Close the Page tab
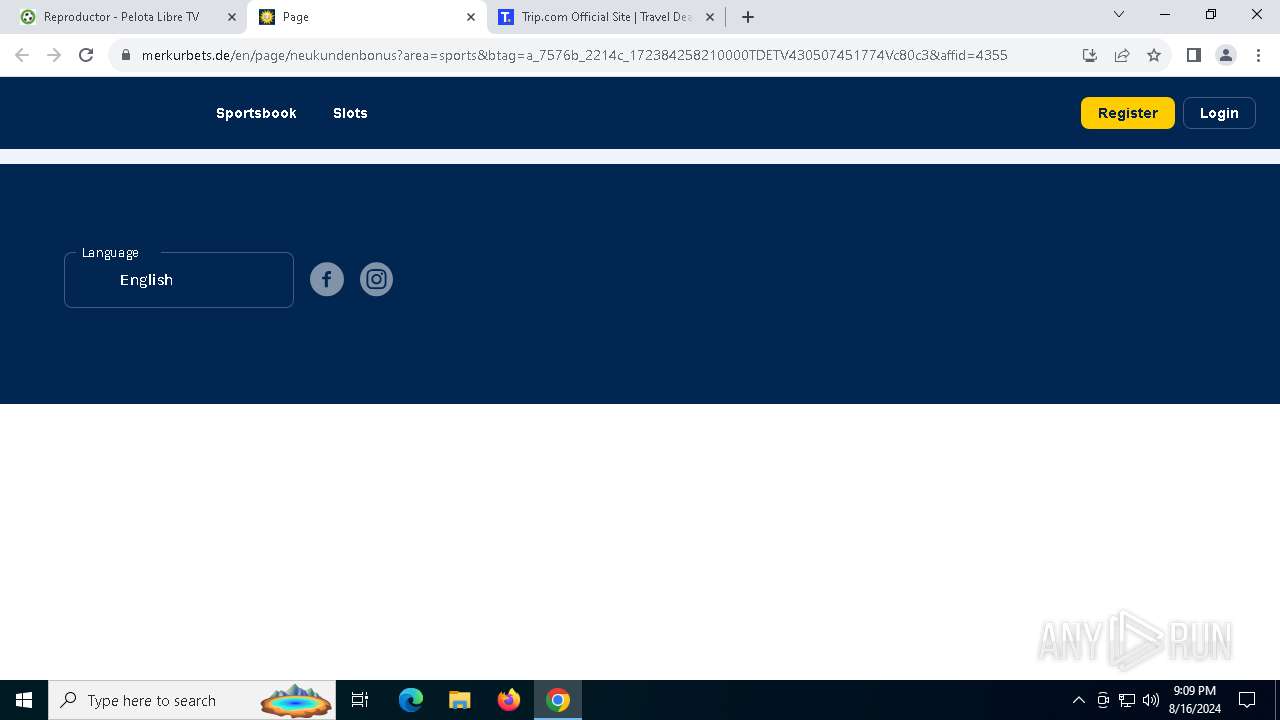This screenshot has width=1280, height=720. coord(471,17)
